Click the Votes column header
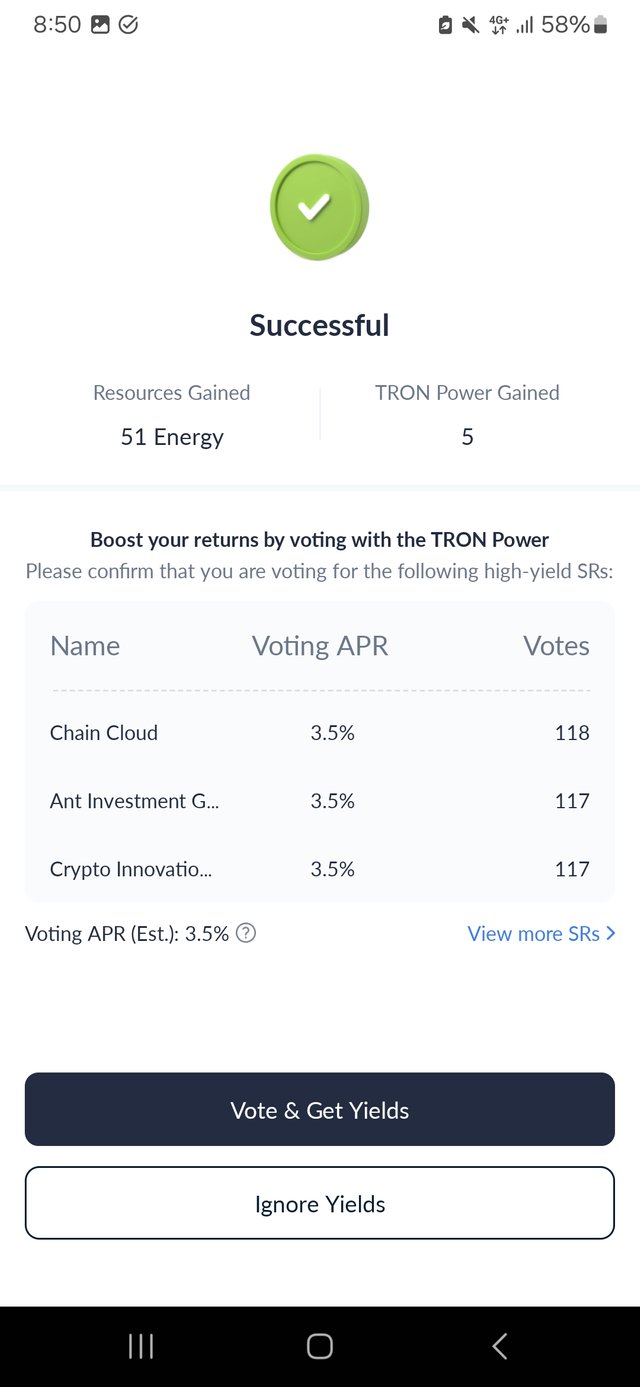 tap(556, 646)
